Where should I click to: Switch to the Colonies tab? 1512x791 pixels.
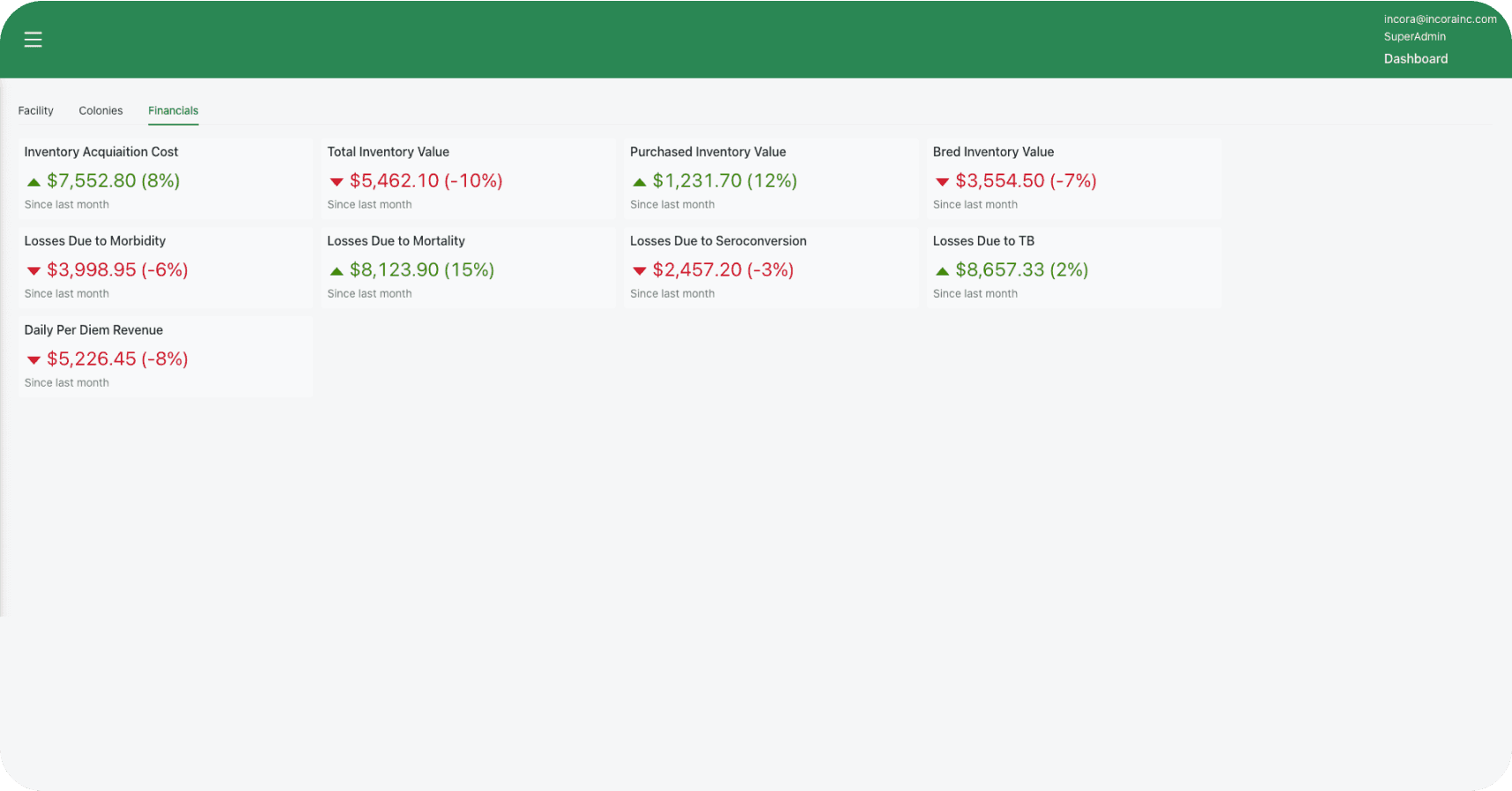tap(100, 111)
